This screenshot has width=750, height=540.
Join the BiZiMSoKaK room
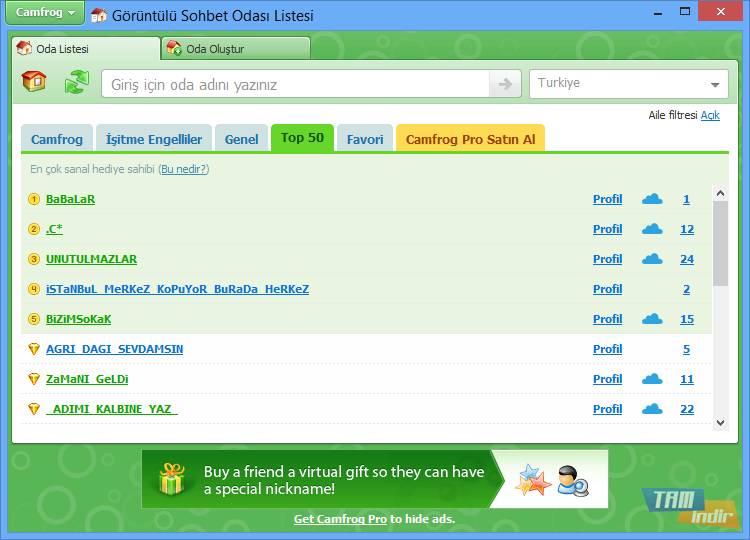point(78,319)
